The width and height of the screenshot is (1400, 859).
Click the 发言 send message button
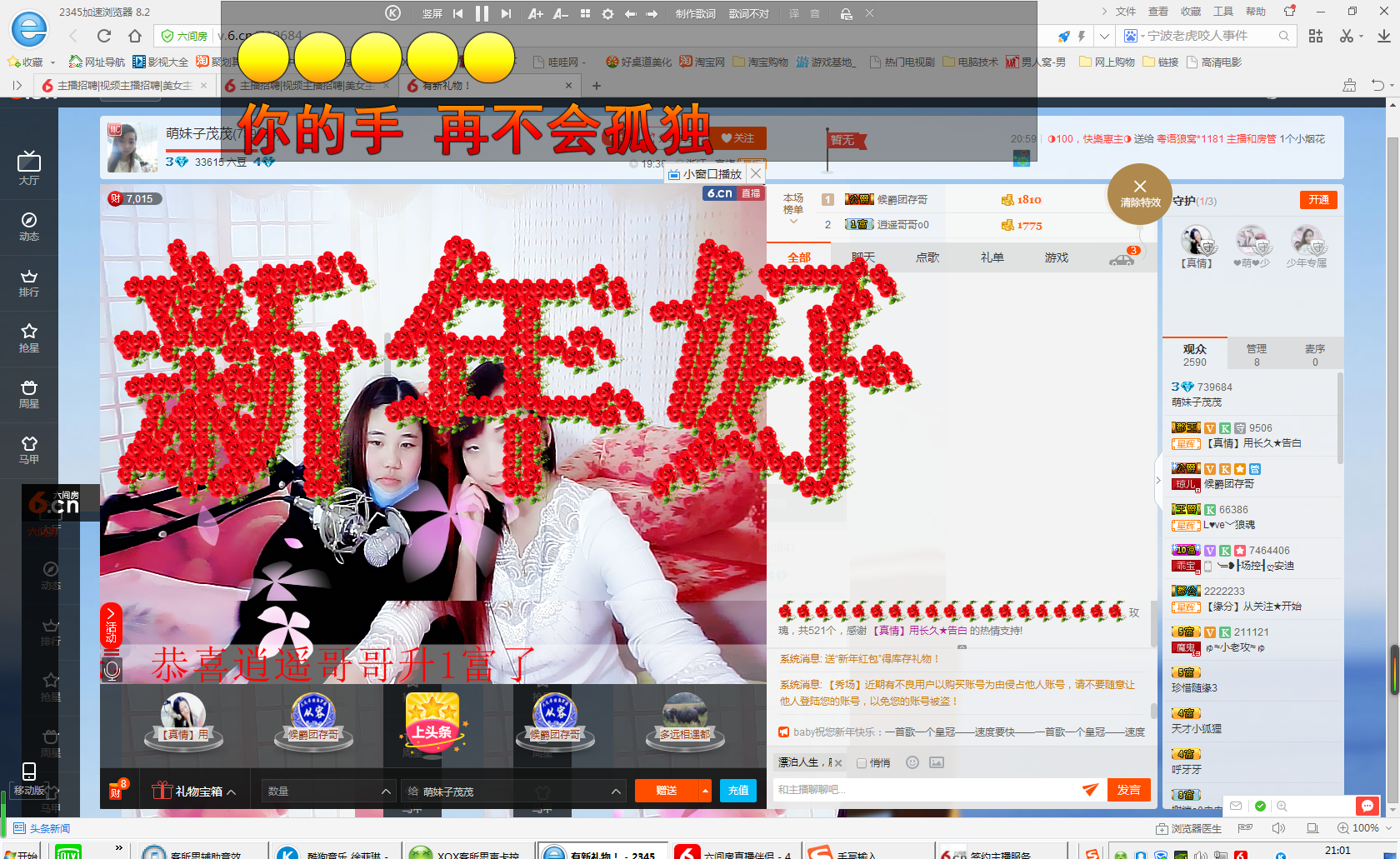click(1129, 790)
